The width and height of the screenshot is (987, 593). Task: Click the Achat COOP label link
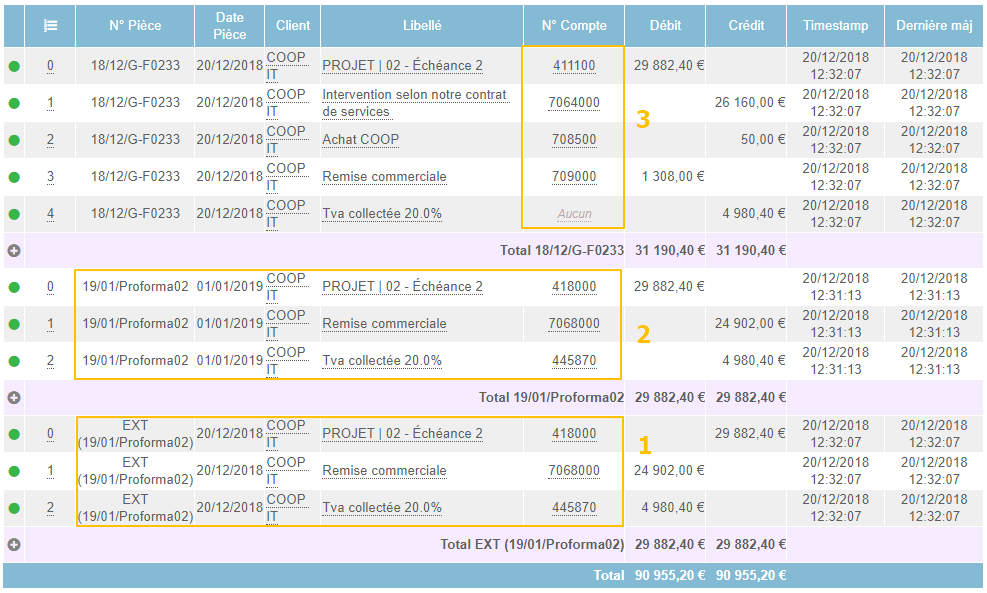pyautogui.click(x=360, y=139)
